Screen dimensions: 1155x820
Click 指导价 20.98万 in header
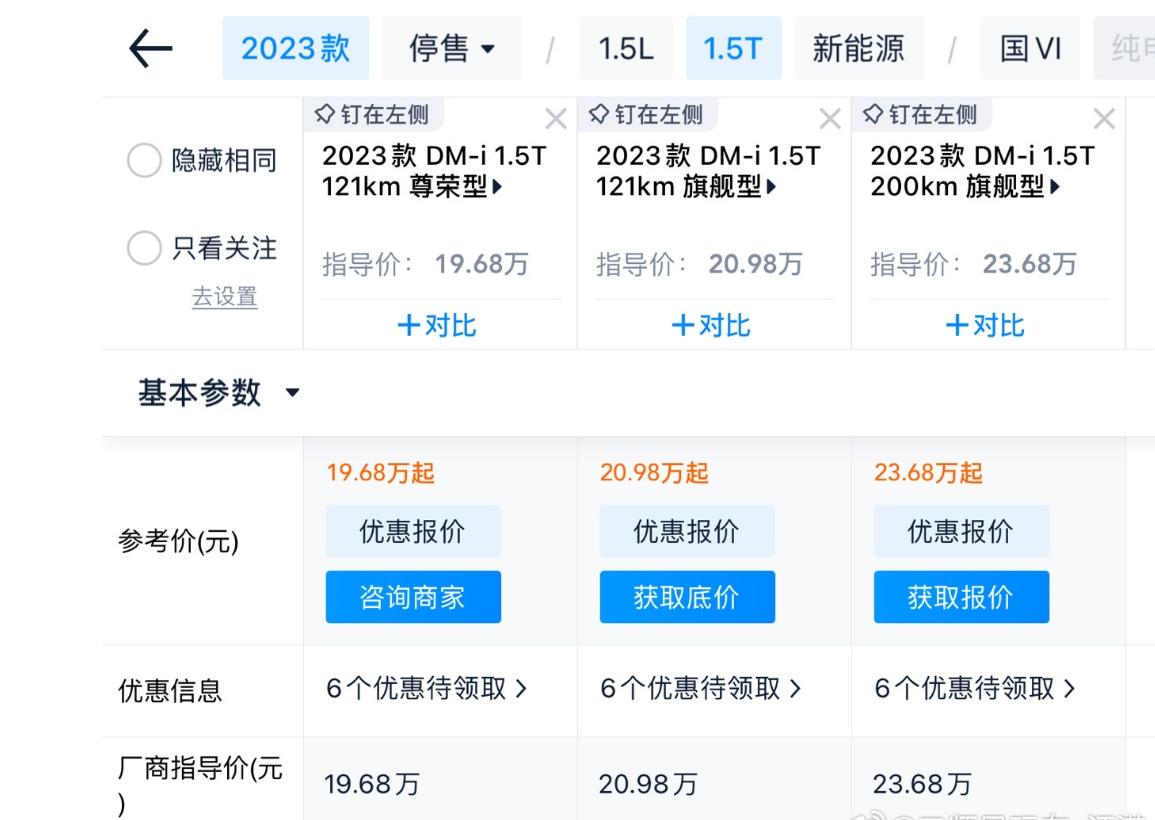pos(699,264)
